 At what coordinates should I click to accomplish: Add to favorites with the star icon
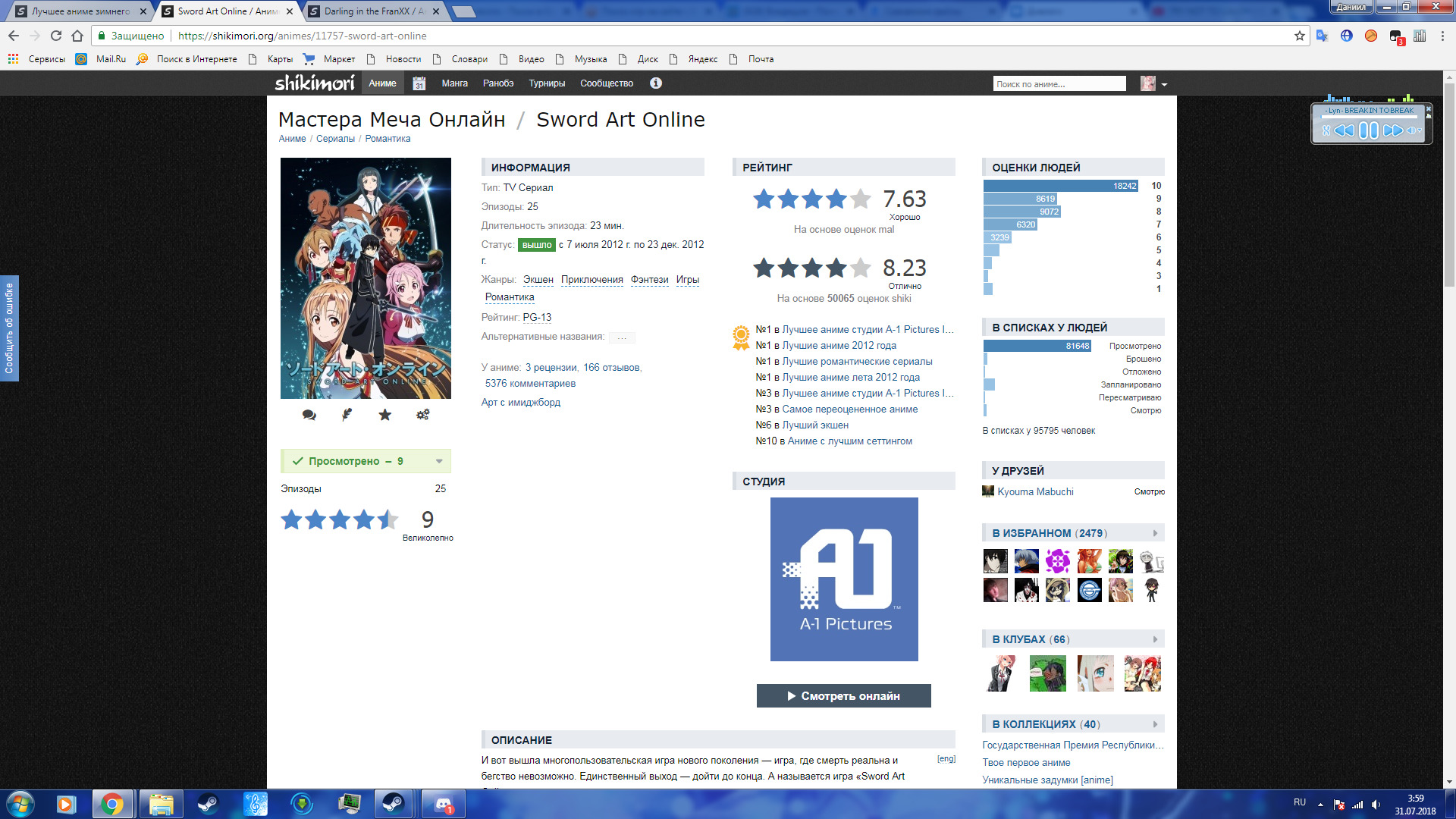[385, 415]
